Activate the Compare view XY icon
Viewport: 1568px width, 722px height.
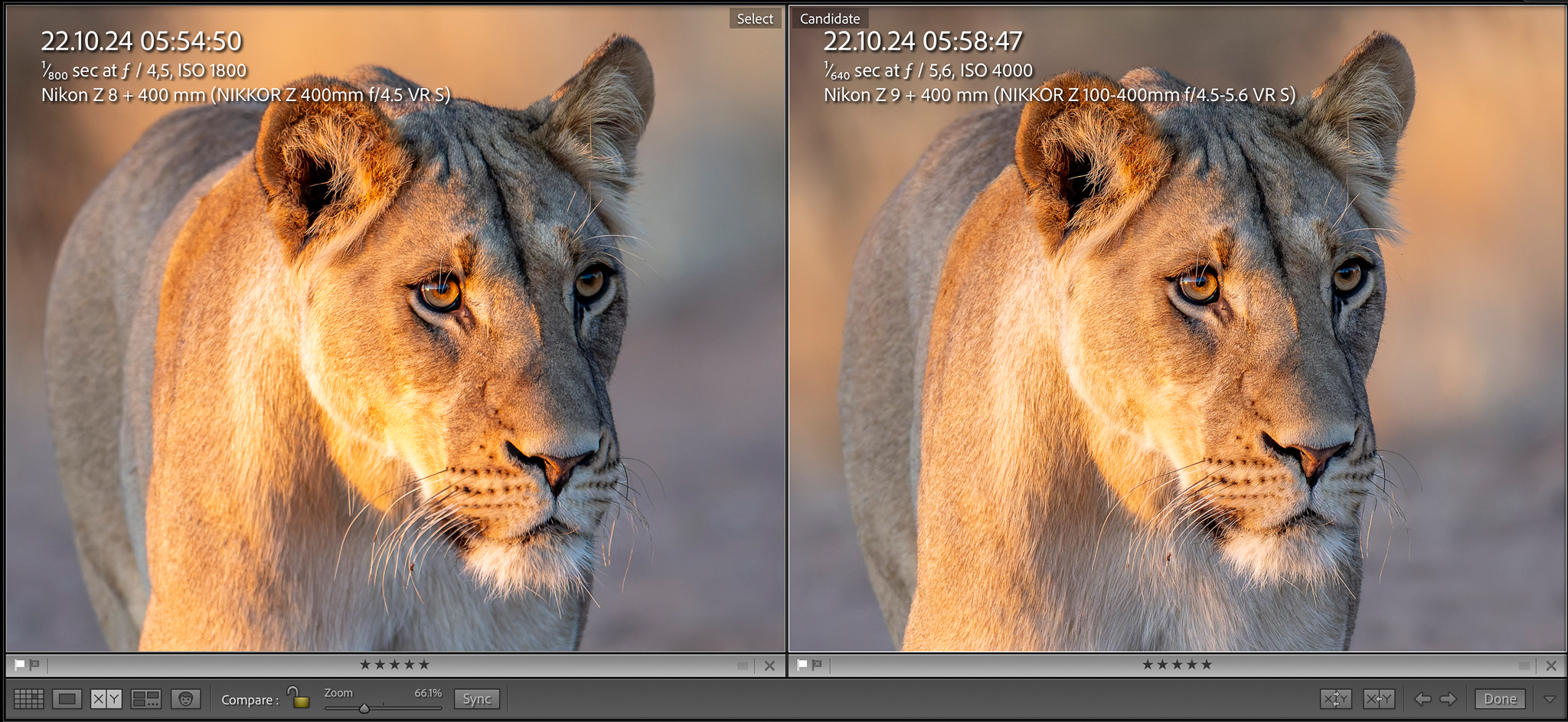coord(106,699)
